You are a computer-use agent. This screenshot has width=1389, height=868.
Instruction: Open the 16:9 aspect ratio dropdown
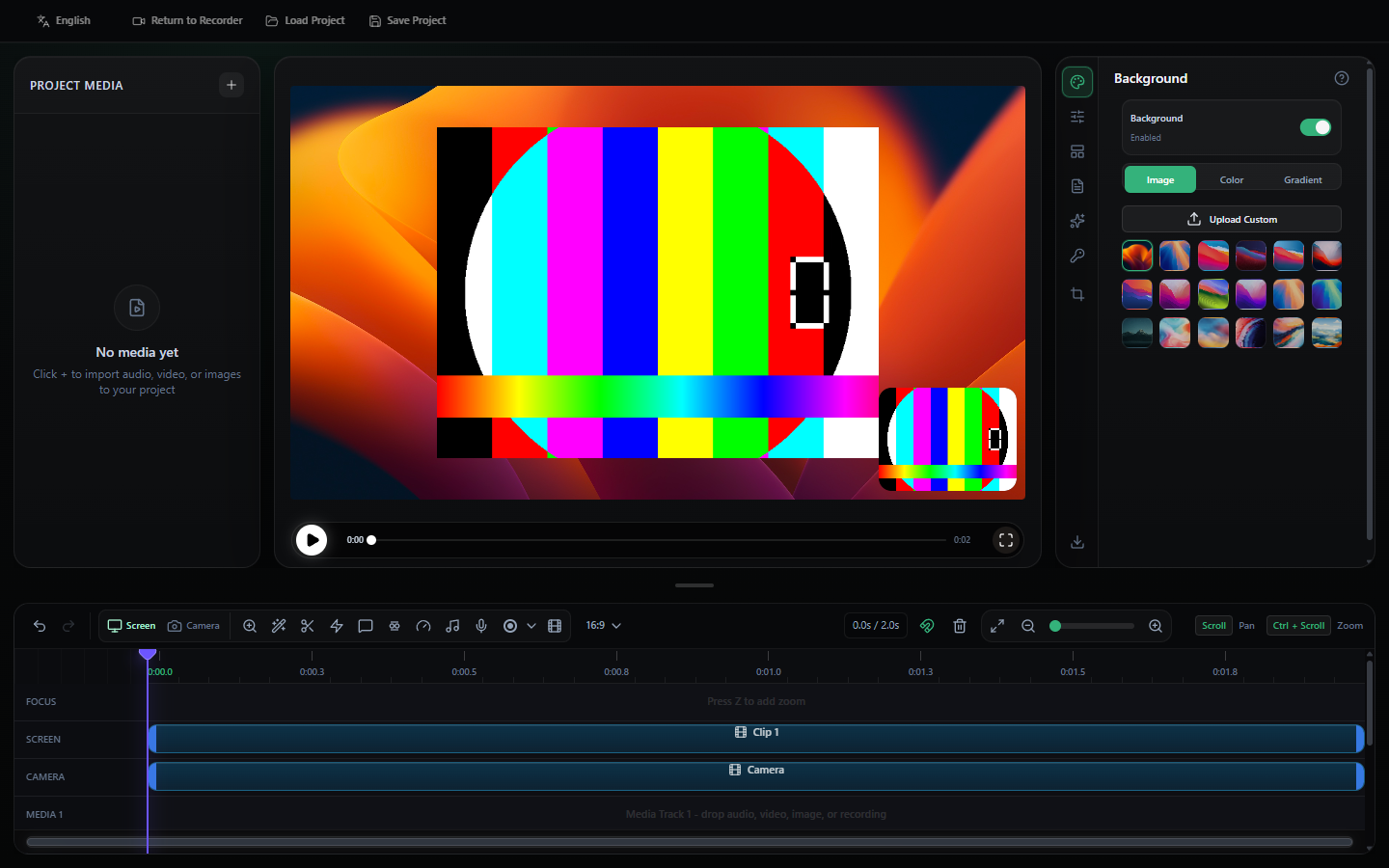(x=604, y=626)
